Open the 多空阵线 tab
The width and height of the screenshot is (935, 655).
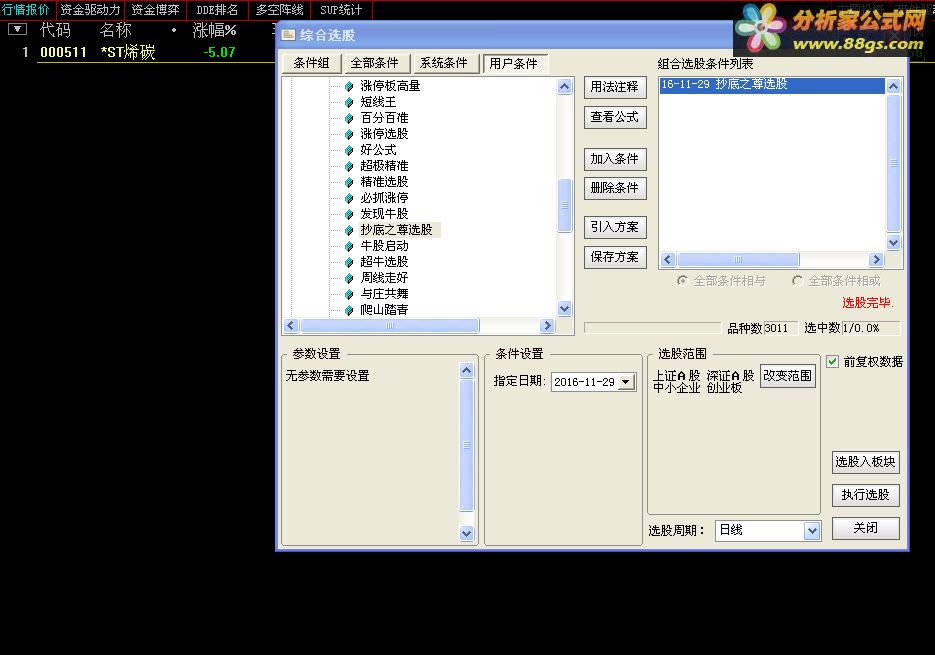(x=280, y=10)
